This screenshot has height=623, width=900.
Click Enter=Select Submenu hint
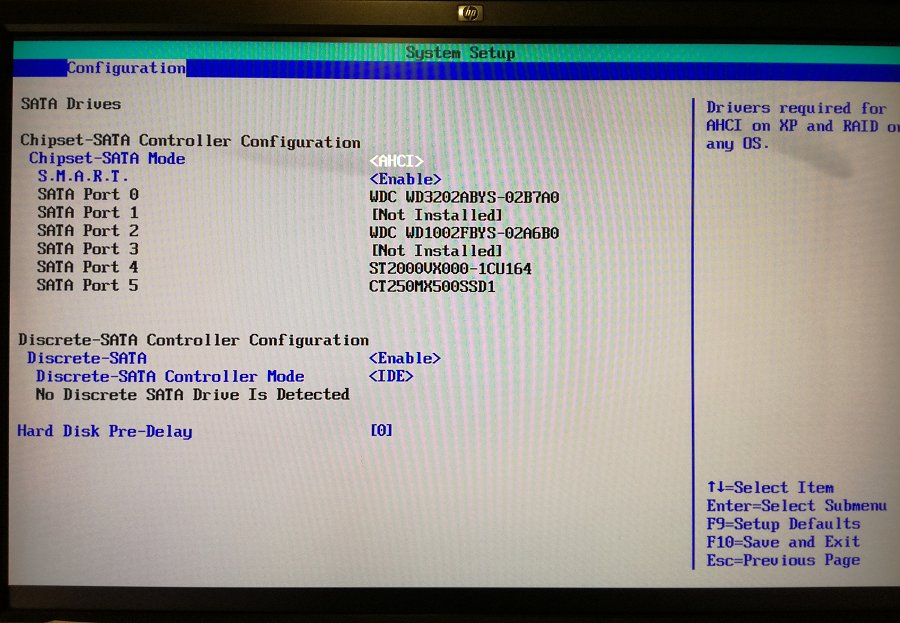point(797,506)
